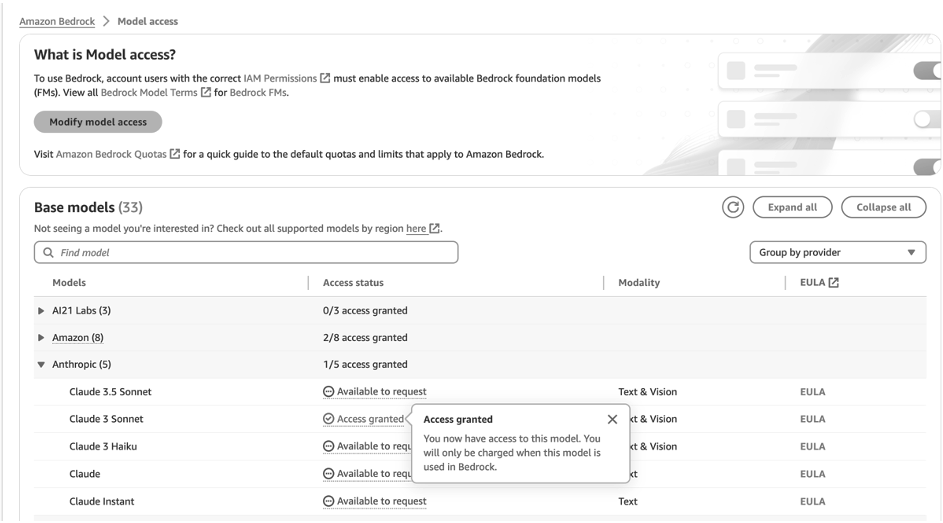Open the IAM Permissions link
943x523 pixels.
point(280,78)
